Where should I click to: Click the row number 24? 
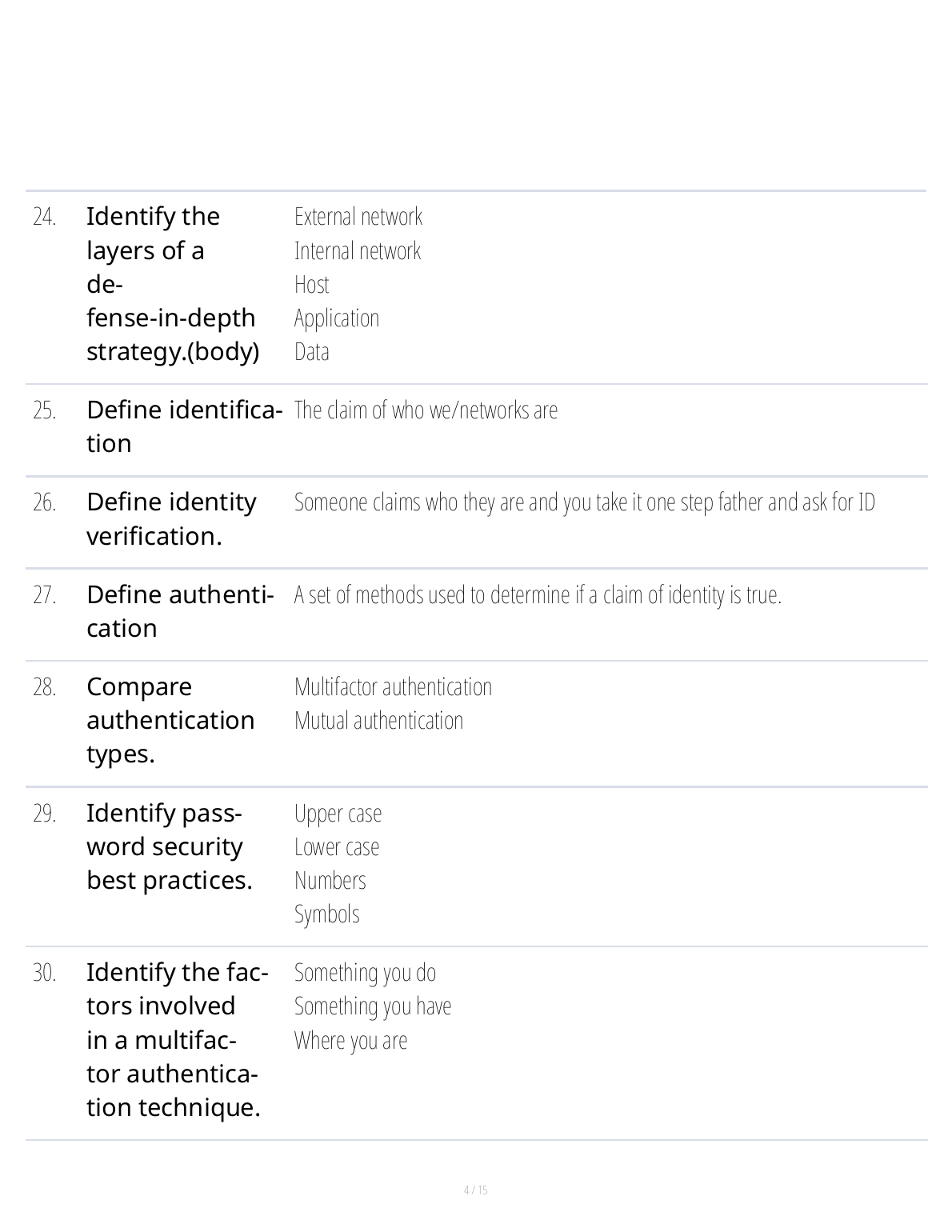click(45, 217)
